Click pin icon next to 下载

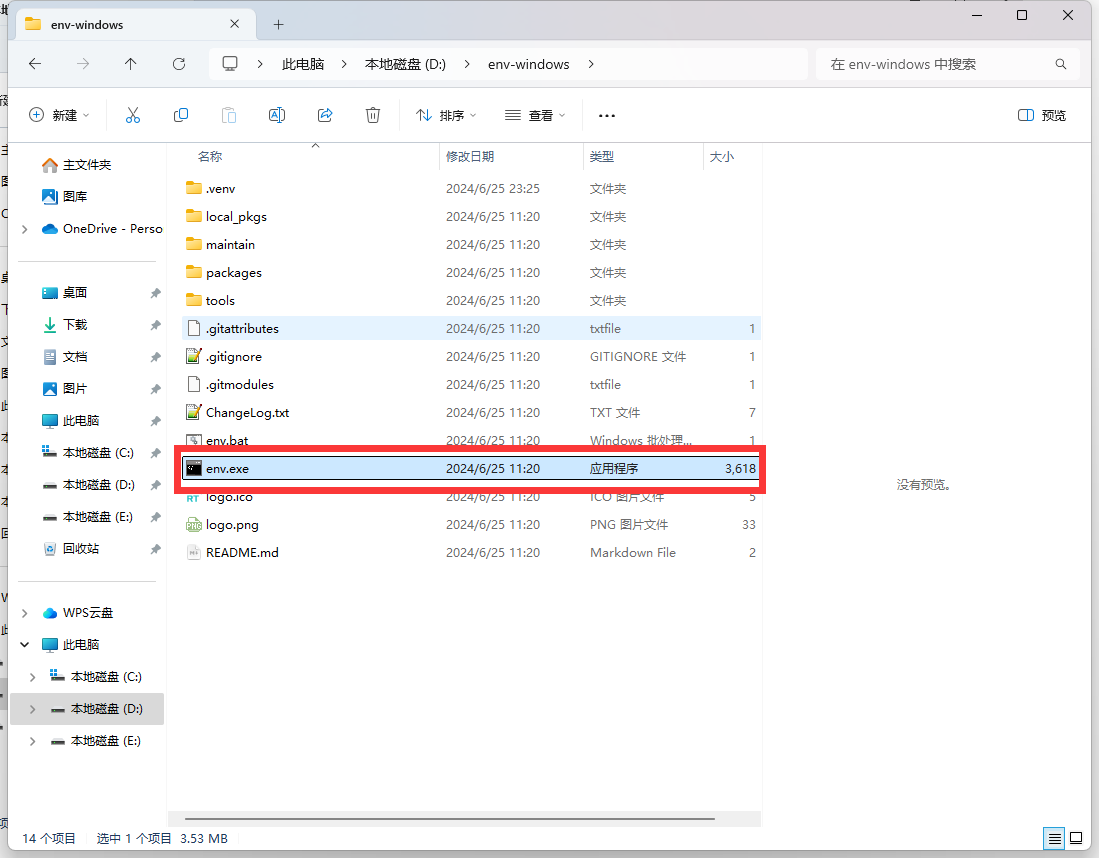[156, 325]
